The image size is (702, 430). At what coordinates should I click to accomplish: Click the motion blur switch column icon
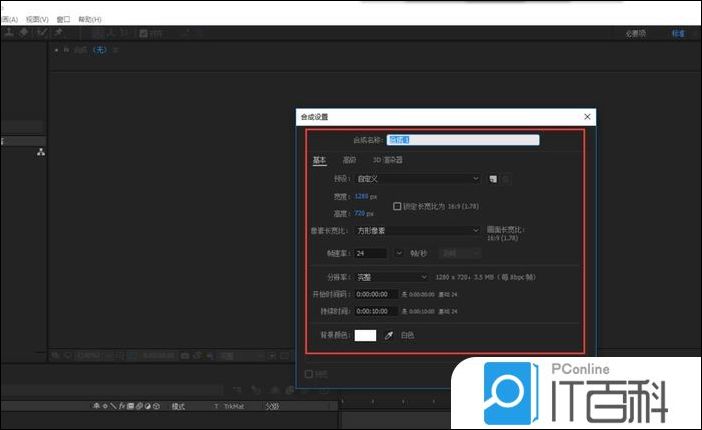point(143,406)
